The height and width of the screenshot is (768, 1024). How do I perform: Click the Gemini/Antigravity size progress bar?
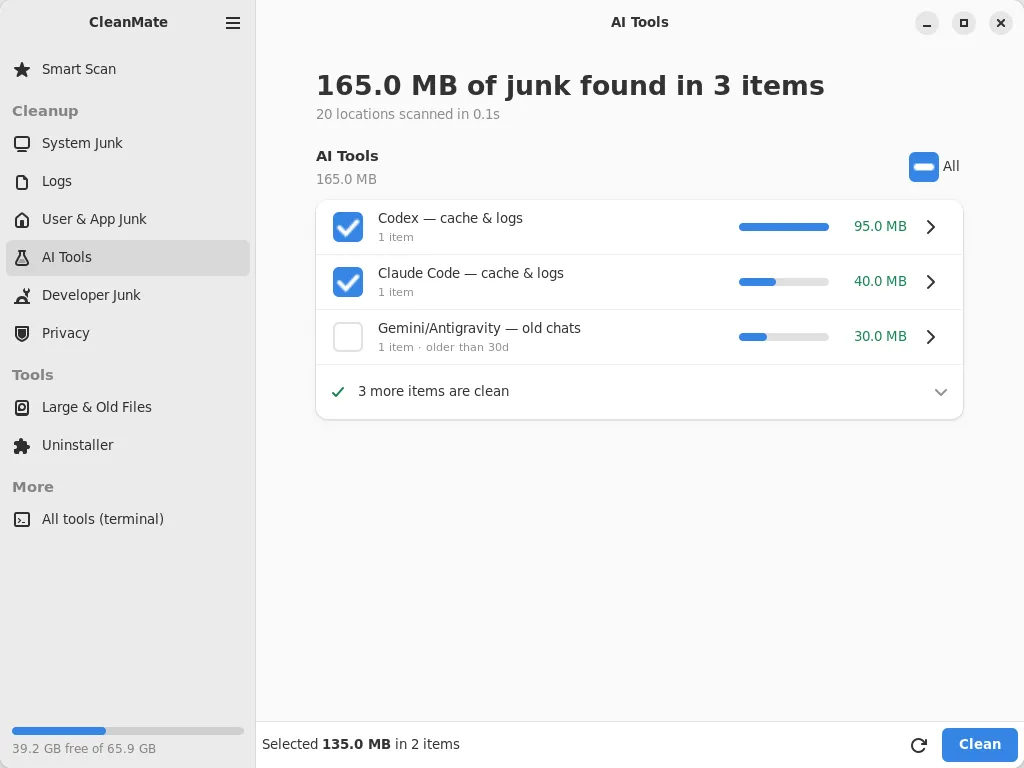click(784, 336)
